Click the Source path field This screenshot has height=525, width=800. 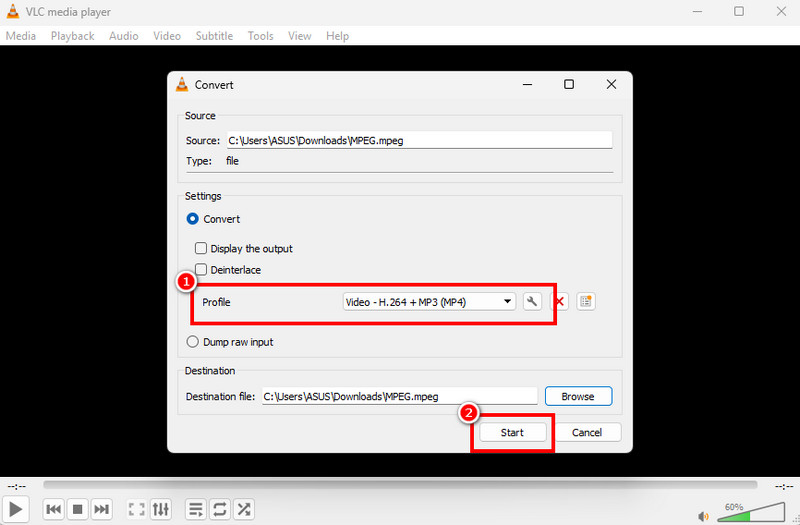(x=419, y=140)
